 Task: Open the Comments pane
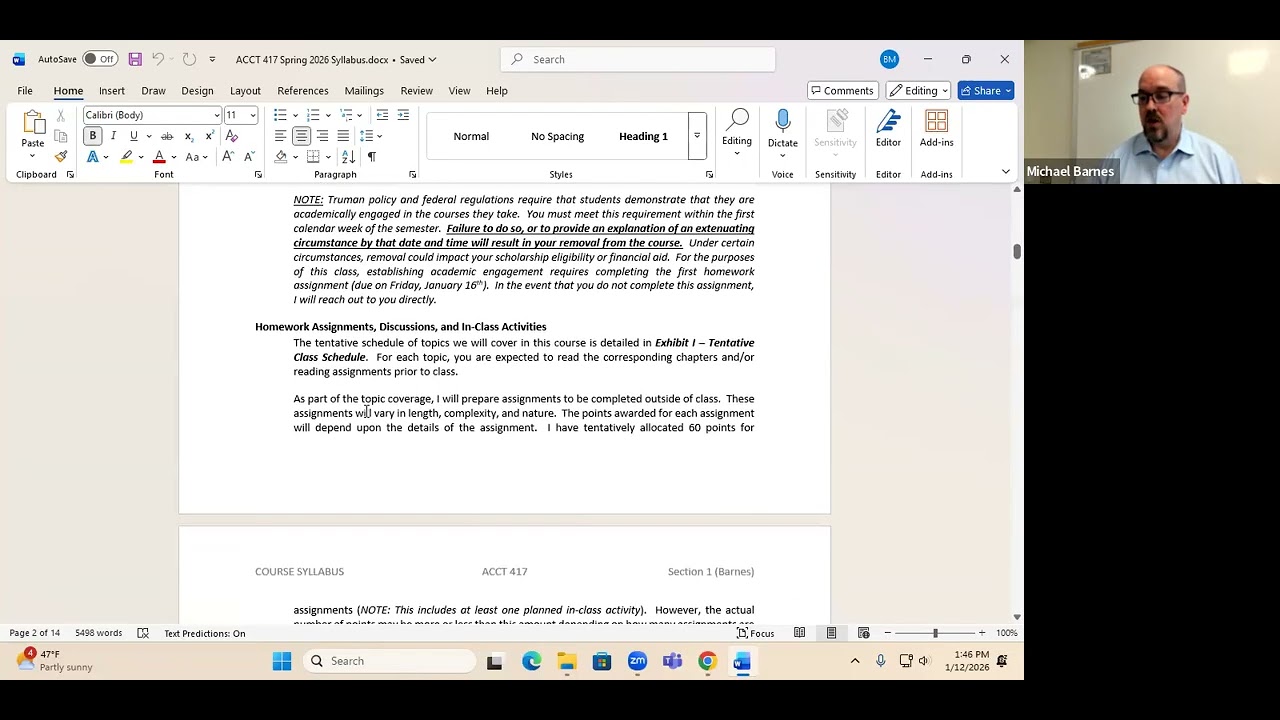point(842,91)
